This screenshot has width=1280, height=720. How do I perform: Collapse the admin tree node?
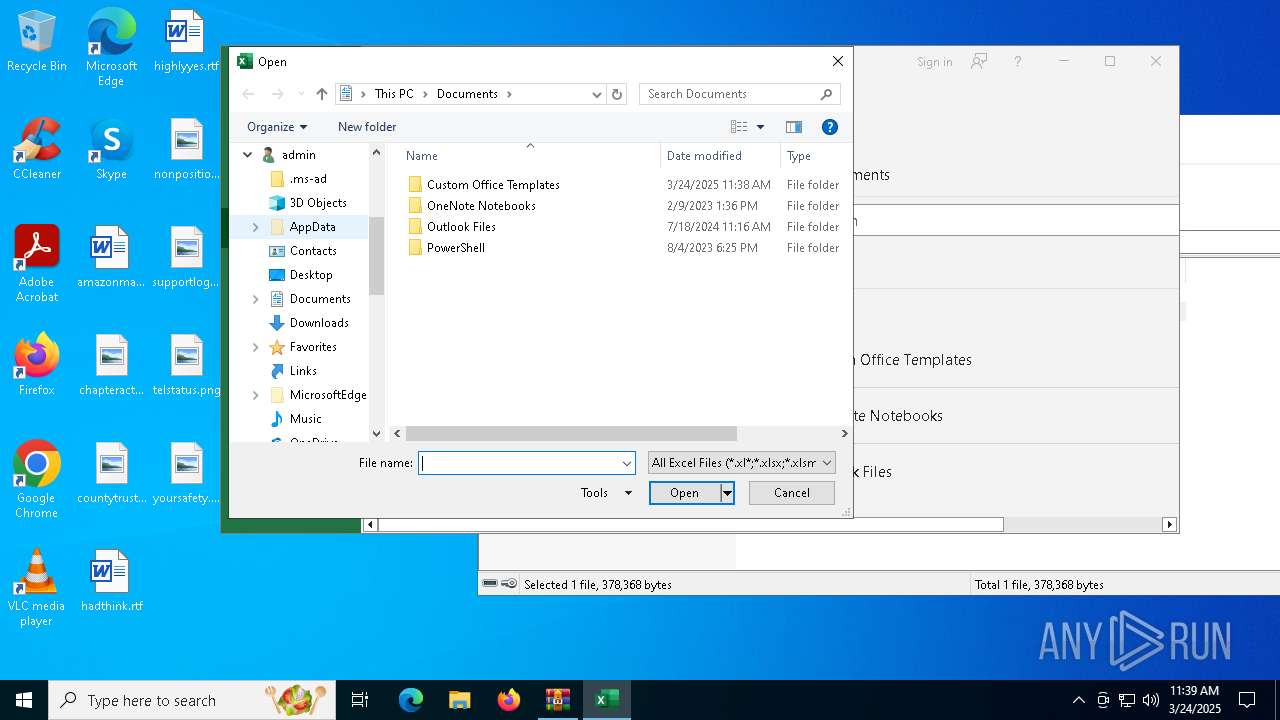coord(248,155)
